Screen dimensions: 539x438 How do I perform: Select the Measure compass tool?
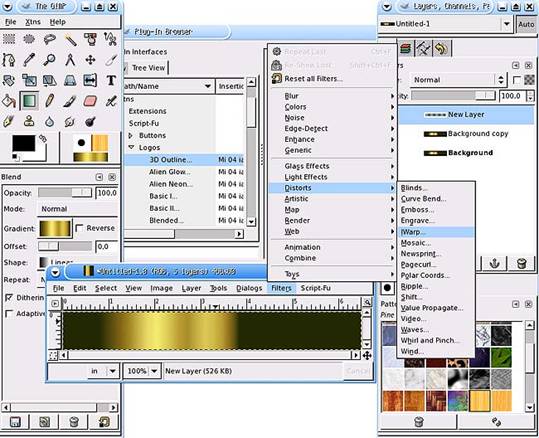(70, 60)
